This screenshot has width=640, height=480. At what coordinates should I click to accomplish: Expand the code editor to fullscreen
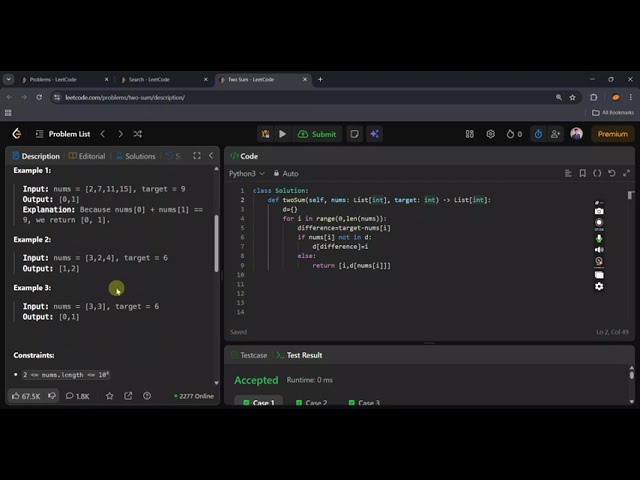click(x=627, y=173)
